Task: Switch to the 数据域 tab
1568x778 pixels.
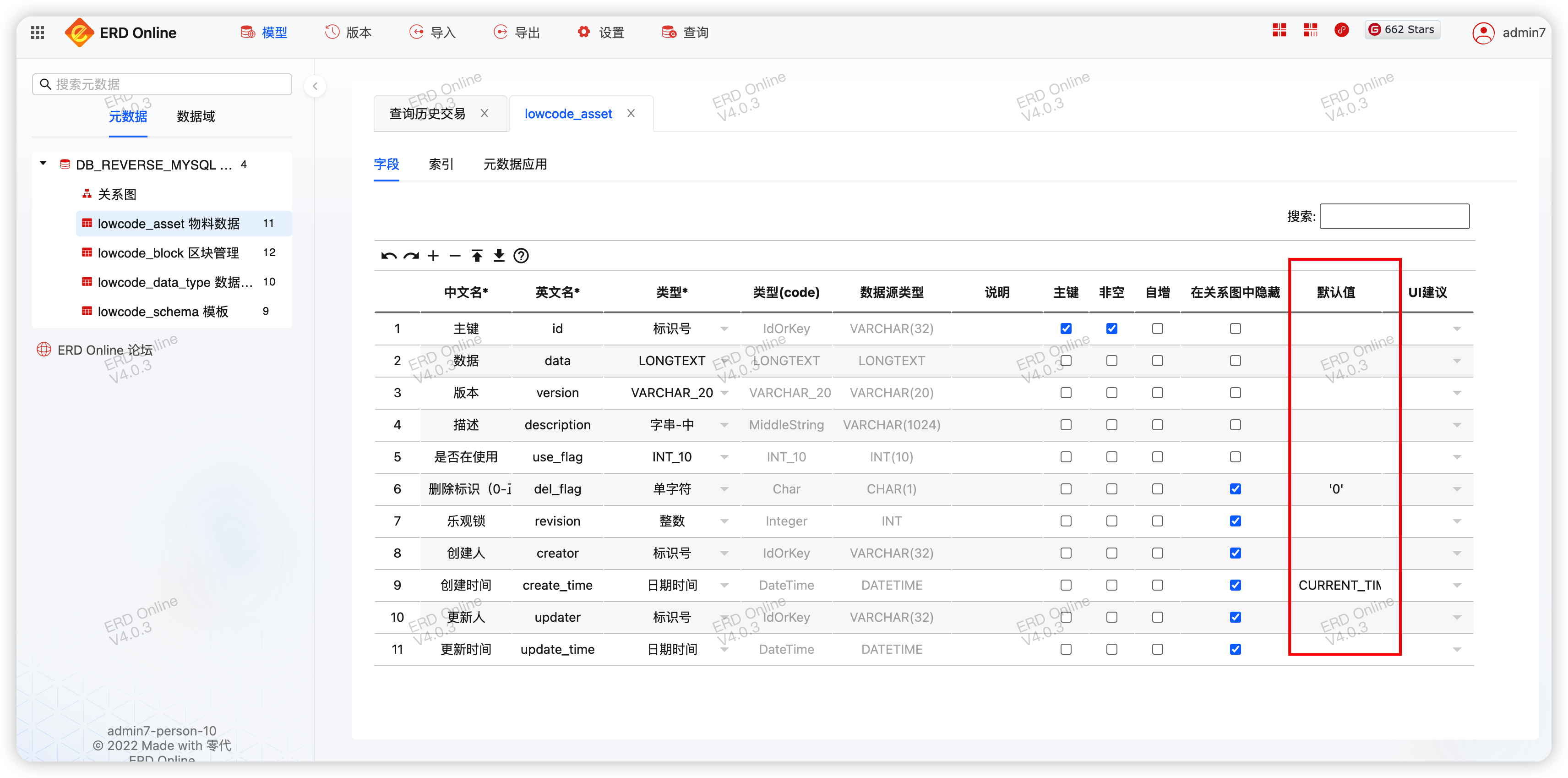Action: click(x=195, y=116)
